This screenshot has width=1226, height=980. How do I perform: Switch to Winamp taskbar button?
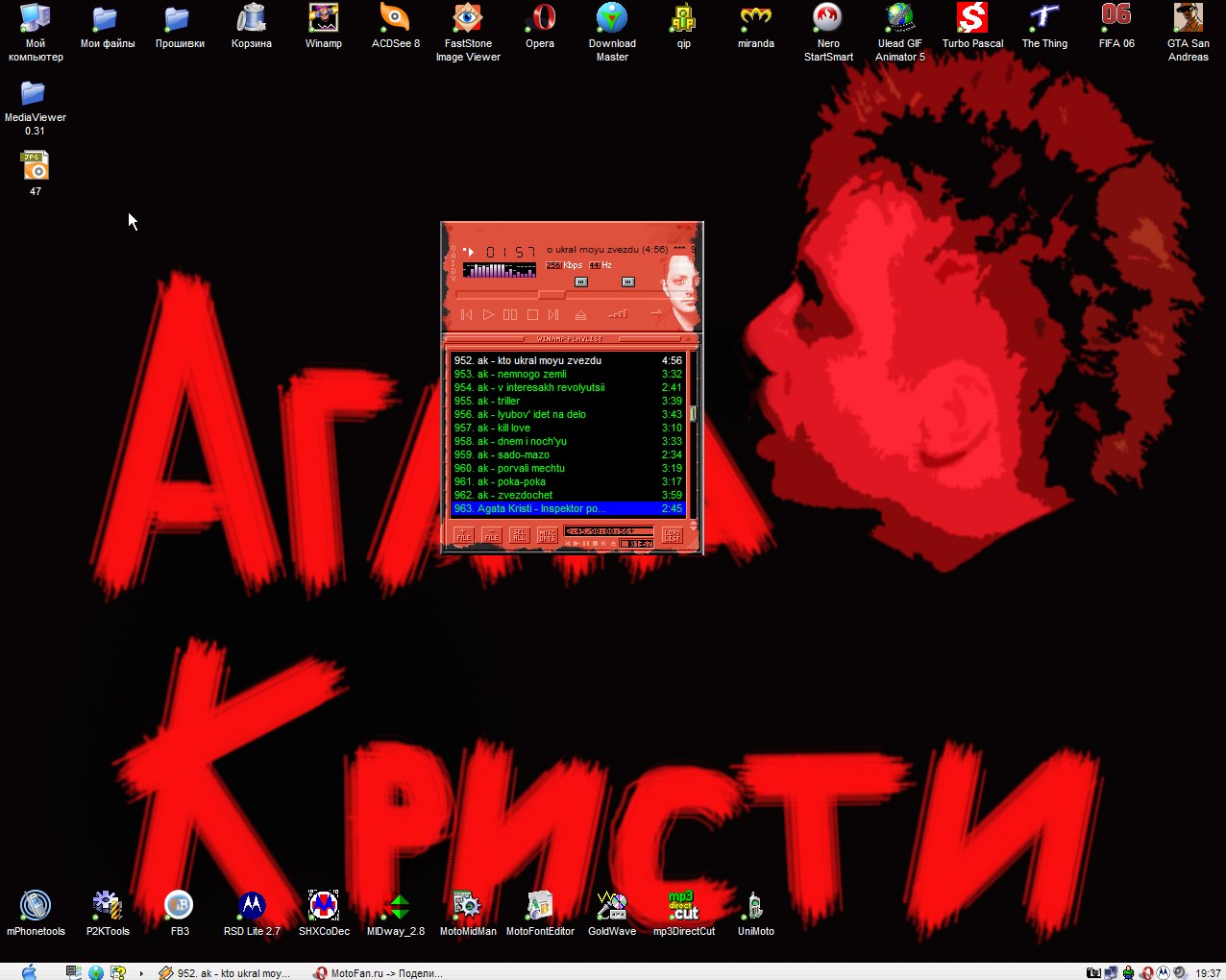coord(226,972)
